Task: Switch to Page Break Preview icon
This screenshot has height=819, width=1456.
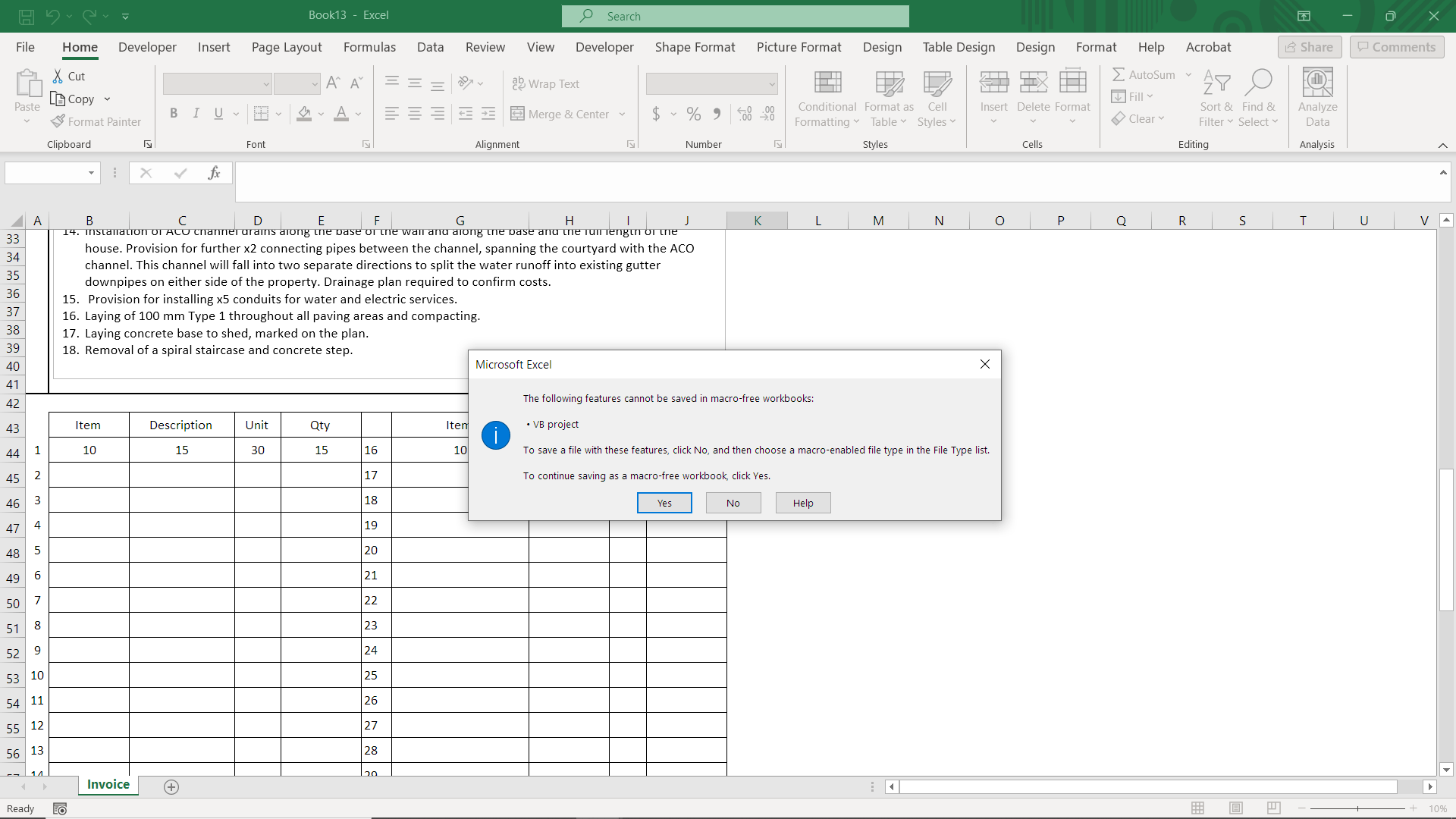Action: pyautogui.click(x=1274, y=808)
